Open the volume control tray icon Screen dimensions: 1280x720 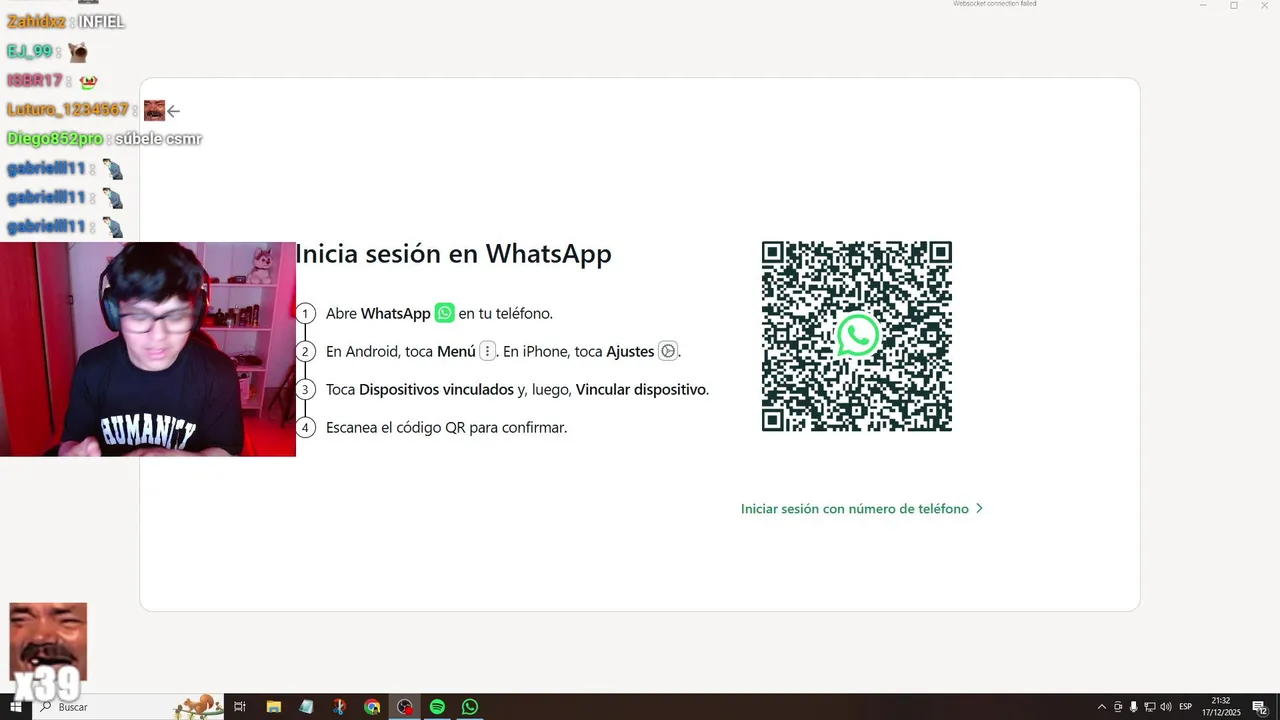(x=1166, y=707)
